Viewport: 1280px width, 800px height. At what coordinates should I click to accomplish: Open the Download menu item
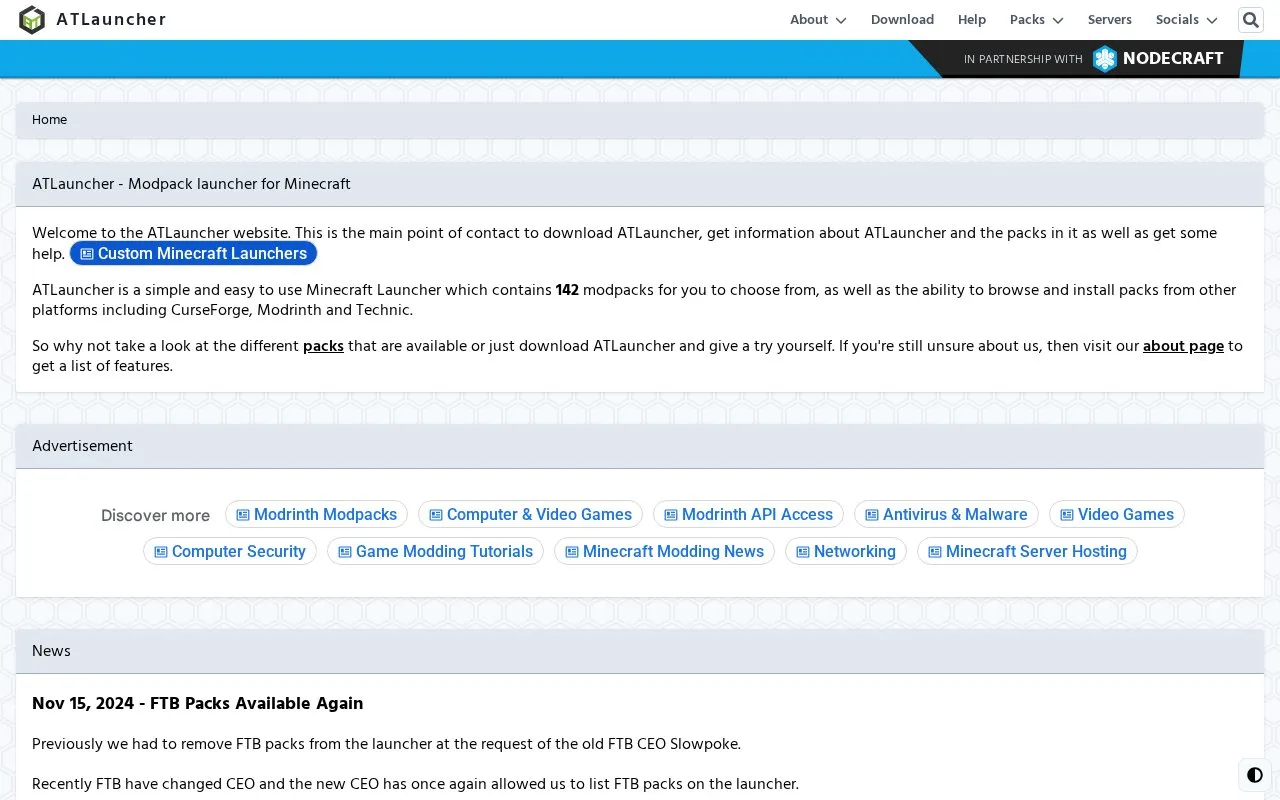click(x=902, y=20)
